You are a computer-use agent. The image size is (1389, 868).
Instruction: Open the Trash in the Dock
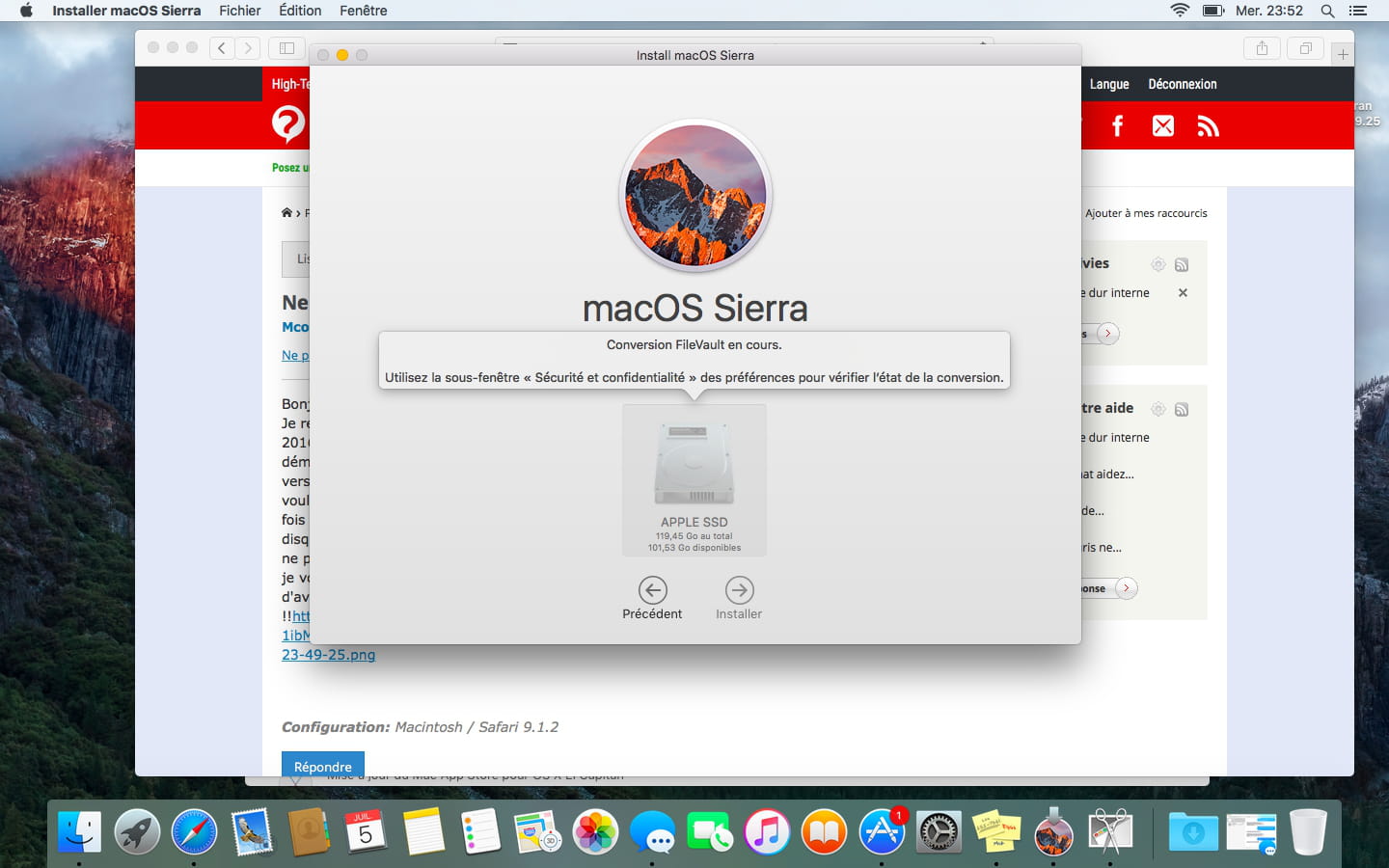(1308, 831)
